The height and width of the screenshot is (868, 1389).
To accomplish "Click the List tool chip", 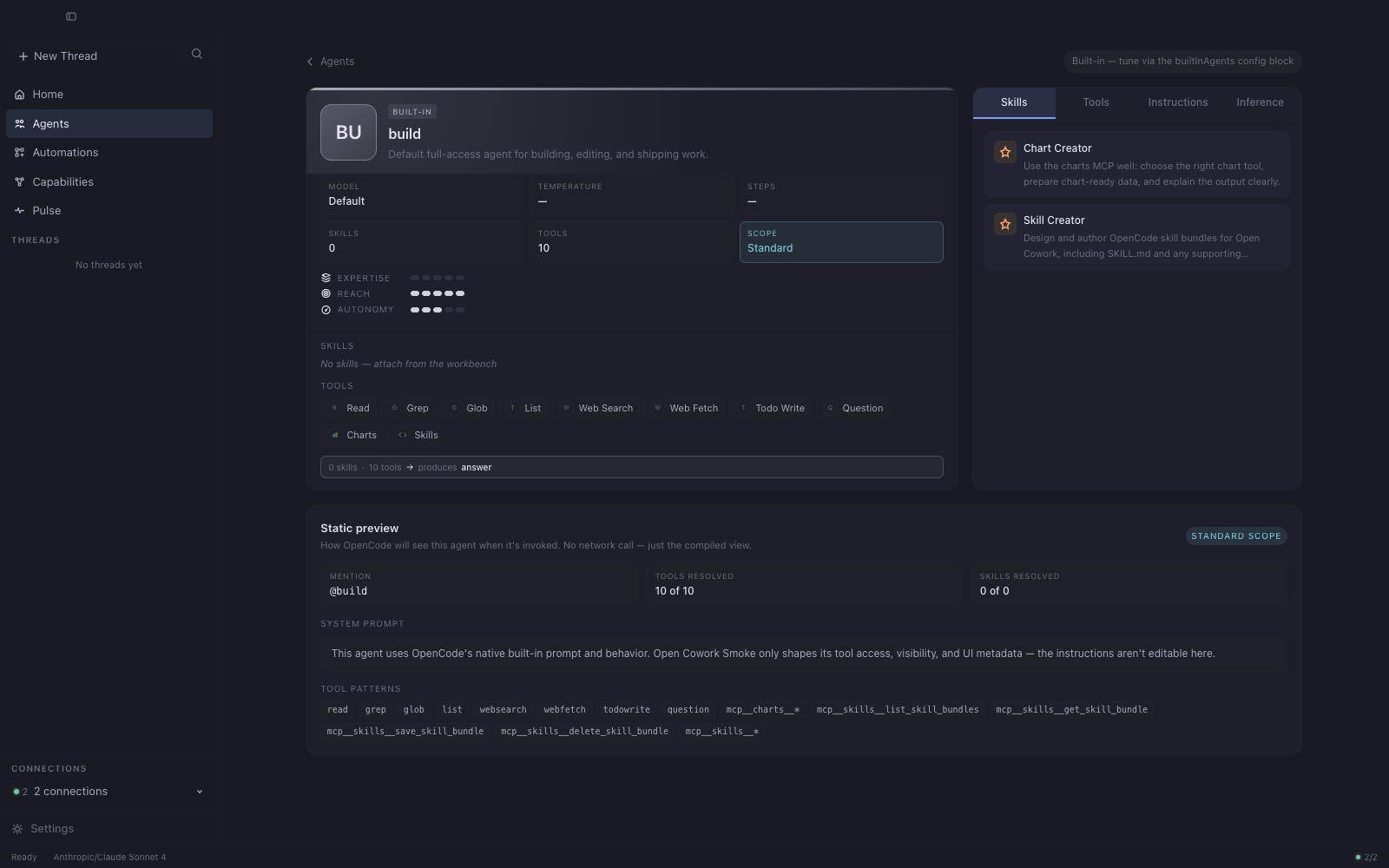I will click(x=524, y=408).
